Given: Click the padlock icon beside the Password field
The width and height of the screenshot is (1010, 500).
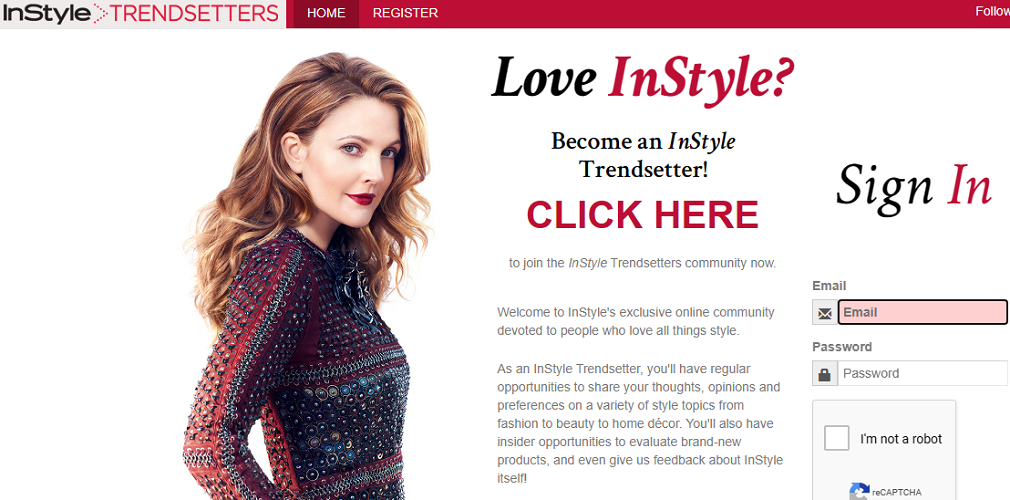Looking at the screenshot, I should click(824, 374).
